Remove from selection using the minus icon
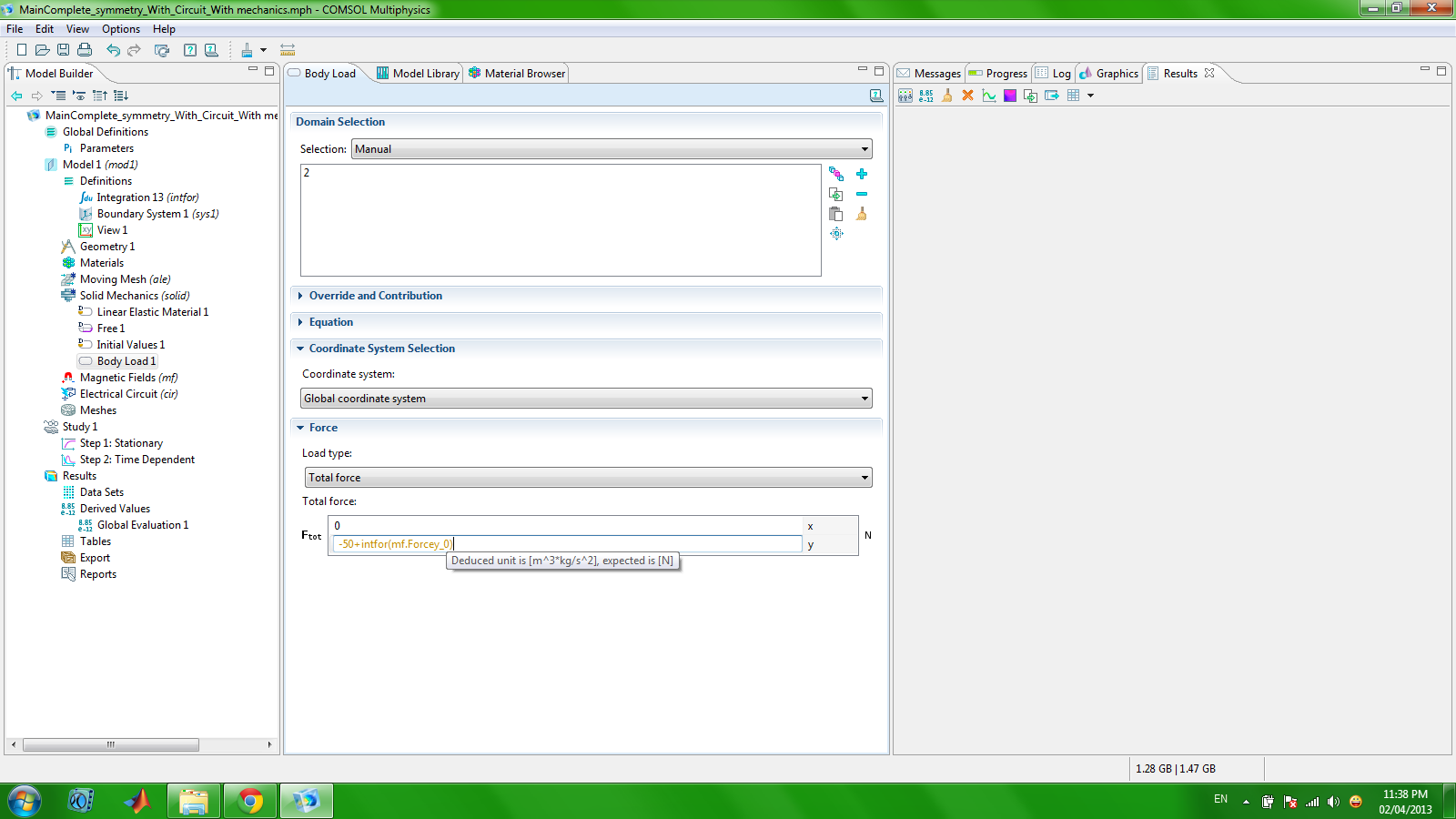The height and width of the screenshot is (819, 1456). [862, 194]
